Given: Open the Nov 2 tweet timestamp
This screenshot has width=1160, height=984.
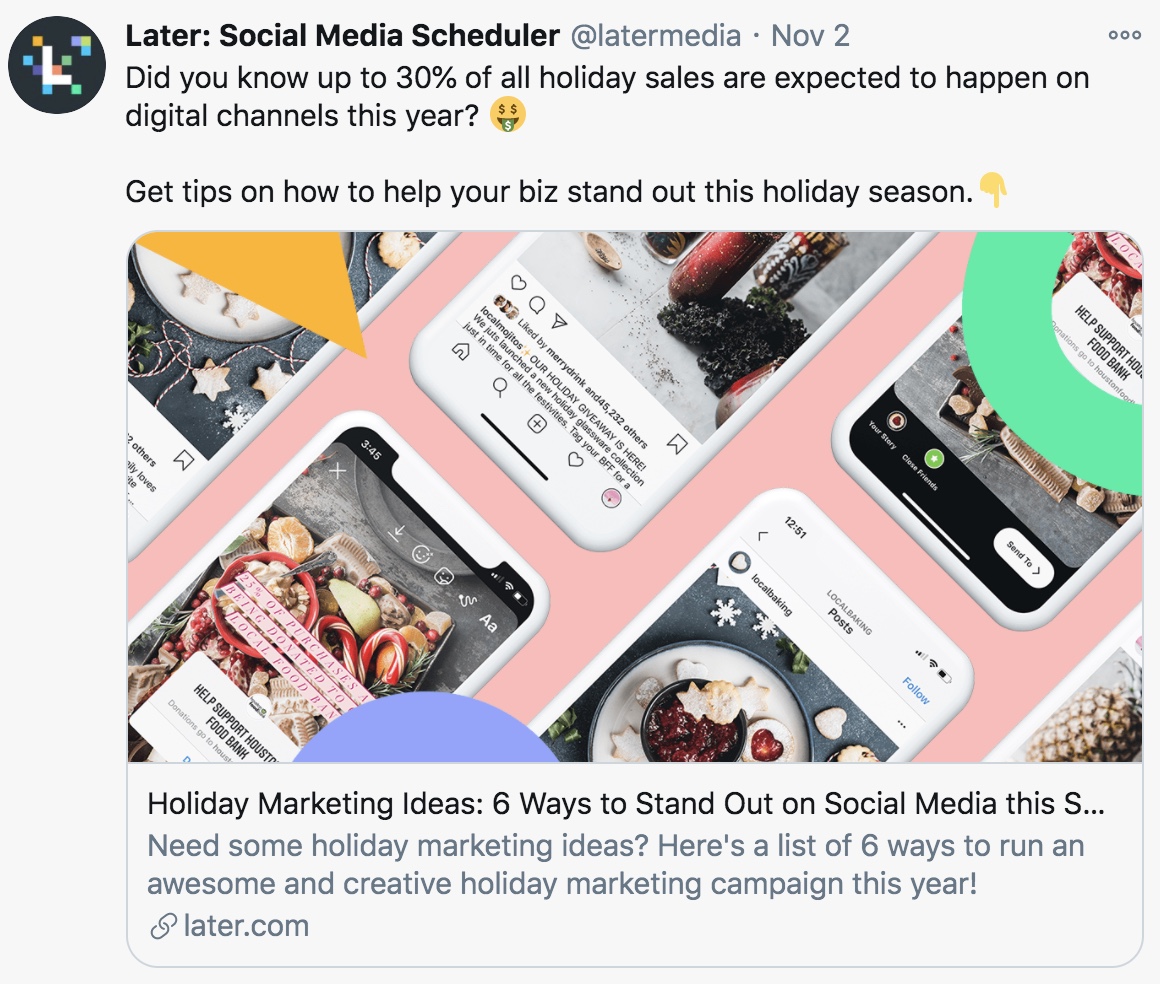Looking at the screenshot, I should (x=810, y=36).
